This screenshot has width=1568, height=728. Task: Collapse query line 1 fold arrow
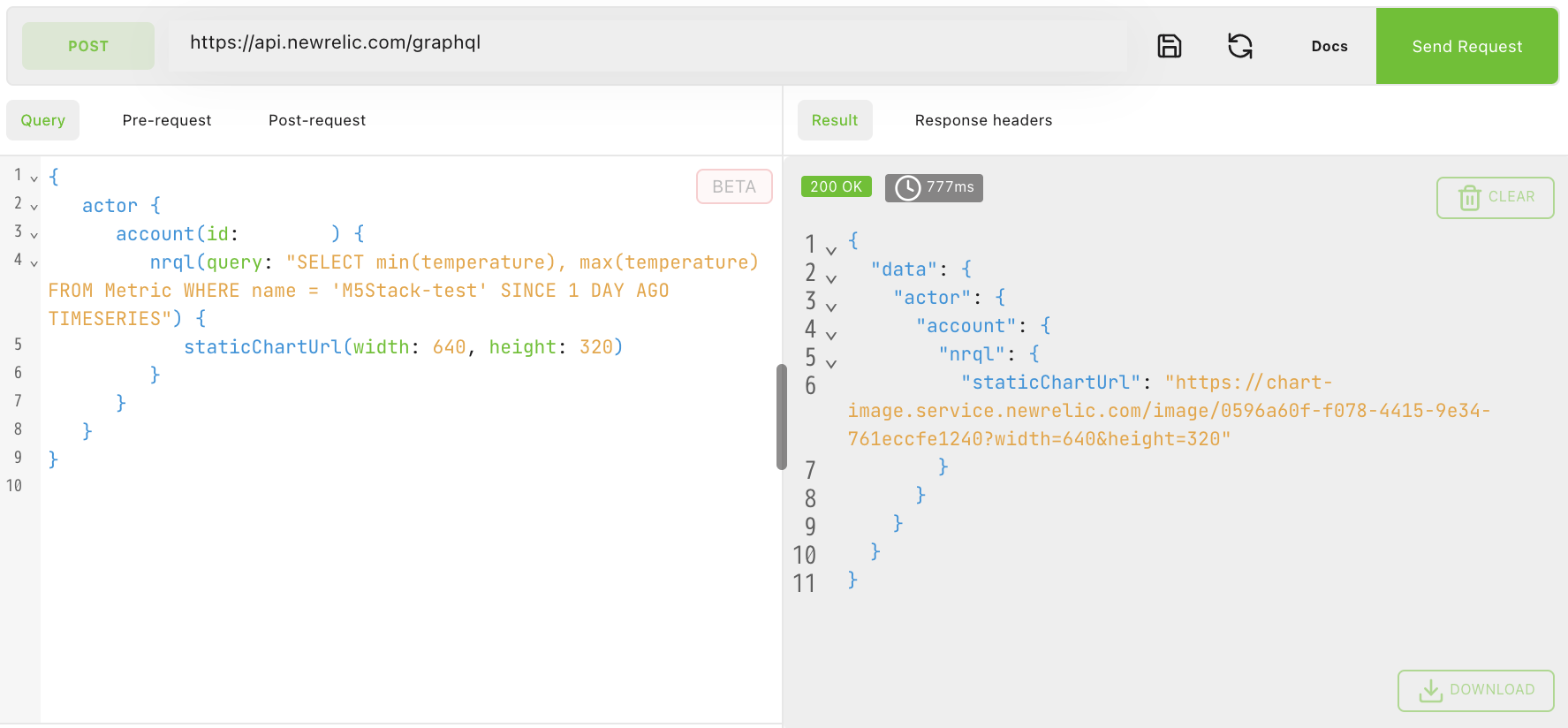point(34,178)
